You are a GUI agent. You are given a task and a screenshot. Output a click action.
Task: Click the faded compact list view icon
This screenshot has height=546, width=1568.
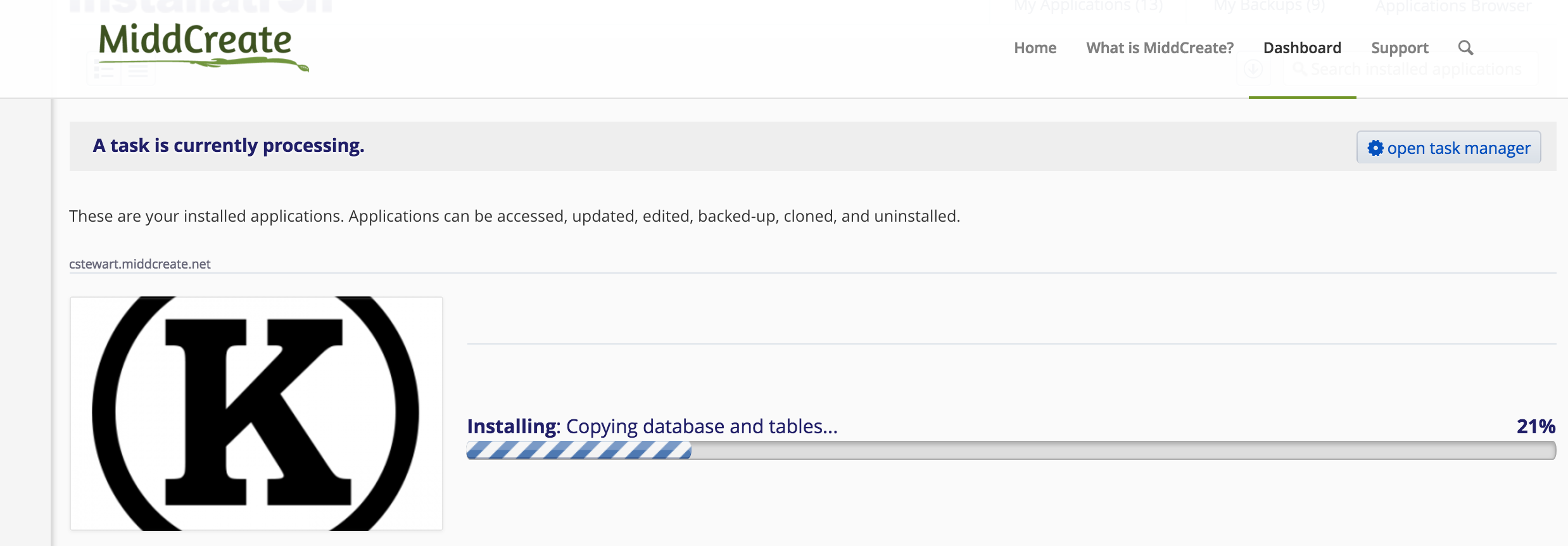(138, 70)
